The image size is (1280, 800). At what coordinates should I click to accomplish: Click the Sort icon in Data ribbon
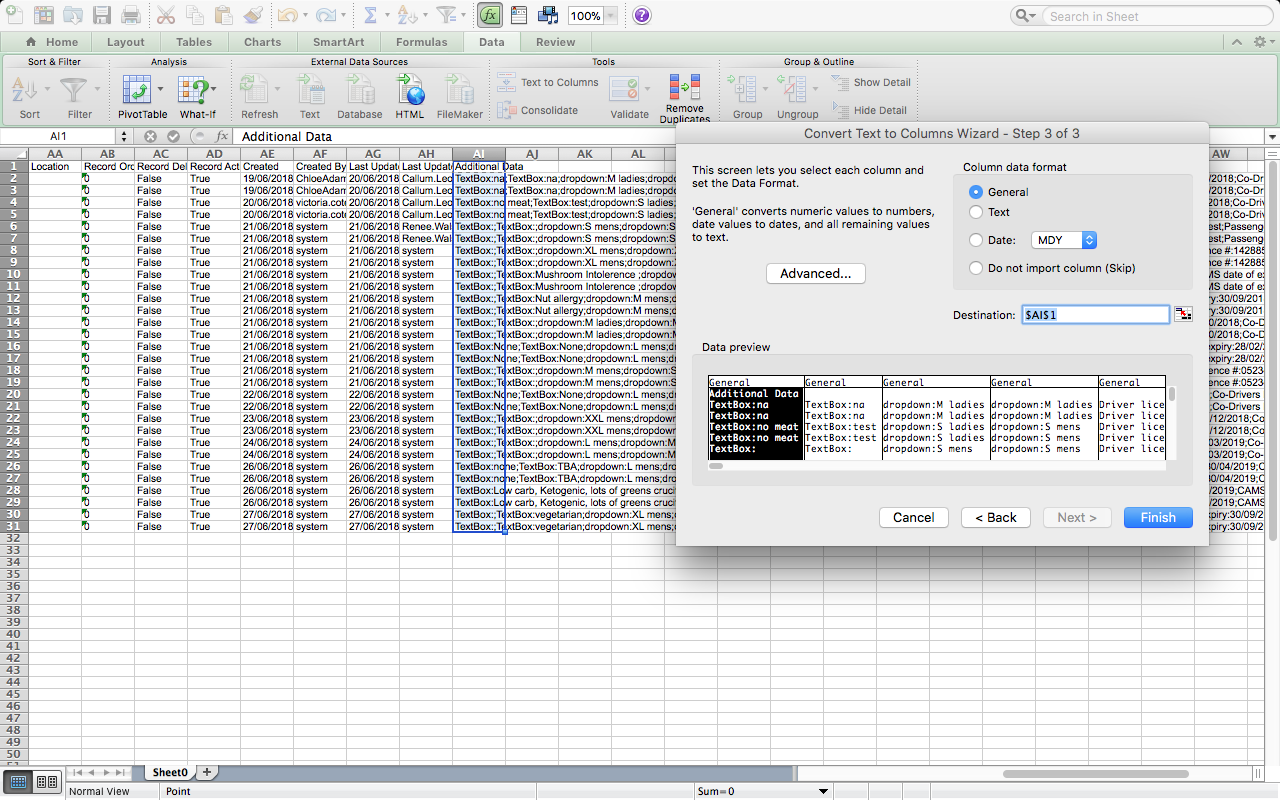(25, 91)
